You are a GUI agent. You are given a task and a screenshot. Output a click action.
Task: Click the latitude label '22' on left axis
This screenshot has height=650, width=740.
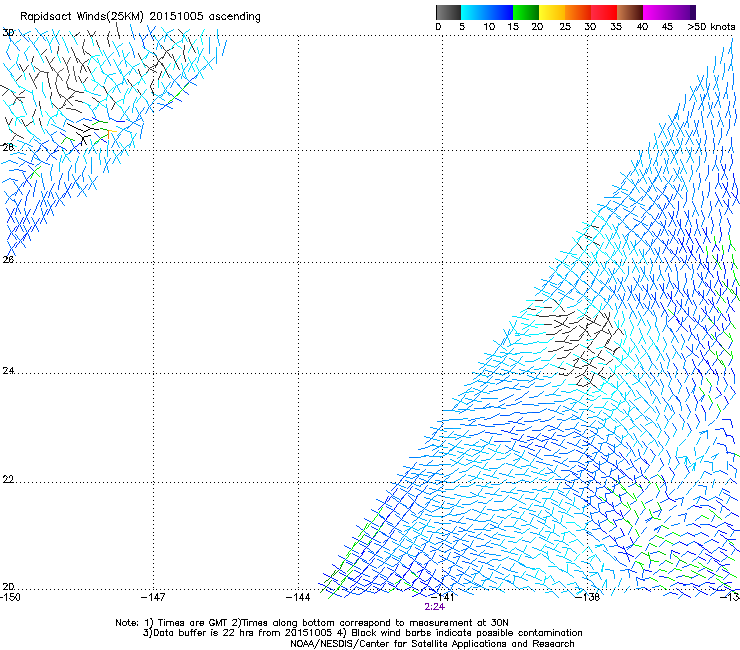(x=8, y=479)
